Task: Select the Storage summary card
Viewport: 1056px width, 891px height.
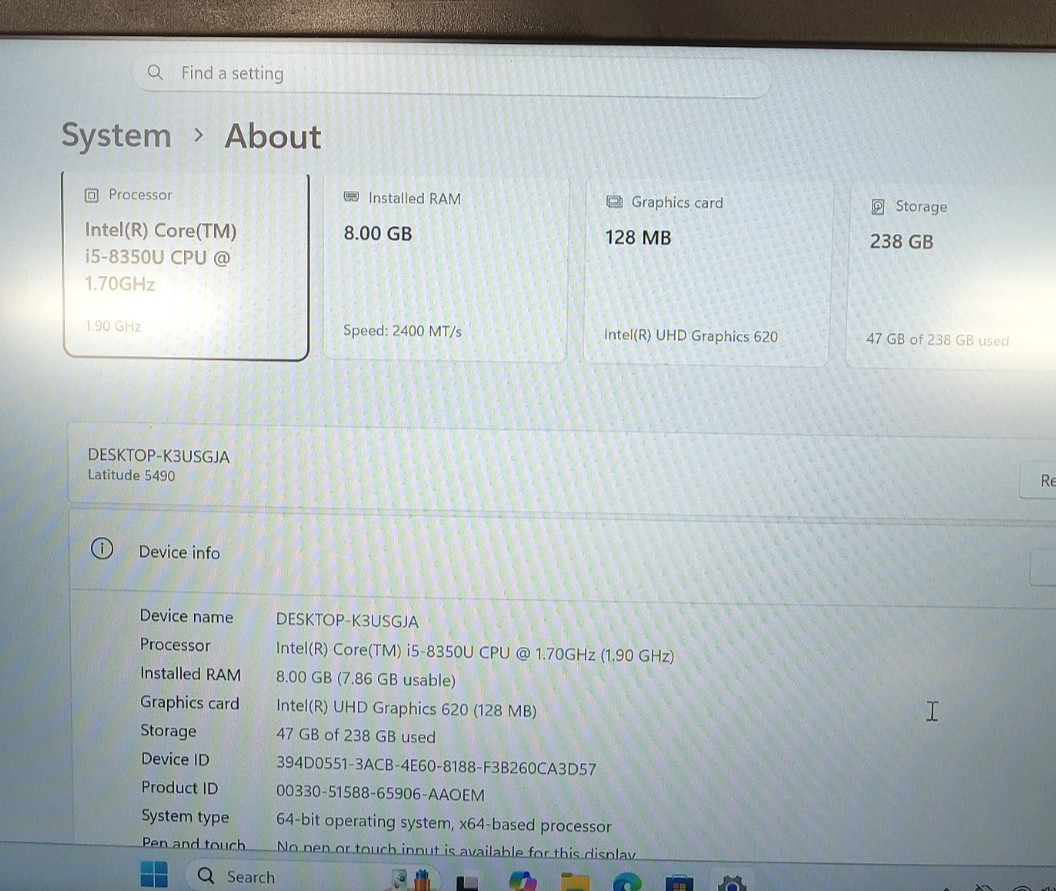Action: 951,275
